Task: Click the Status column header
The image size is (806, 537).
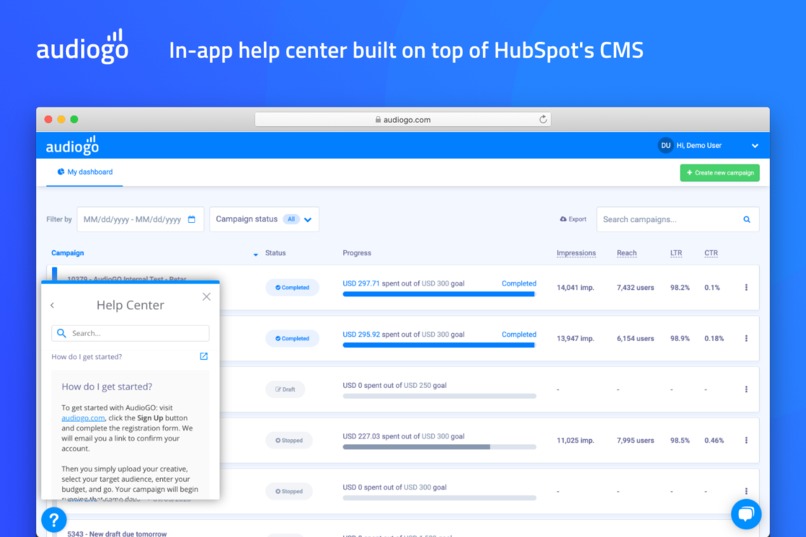Action: [x=276, y=253]
